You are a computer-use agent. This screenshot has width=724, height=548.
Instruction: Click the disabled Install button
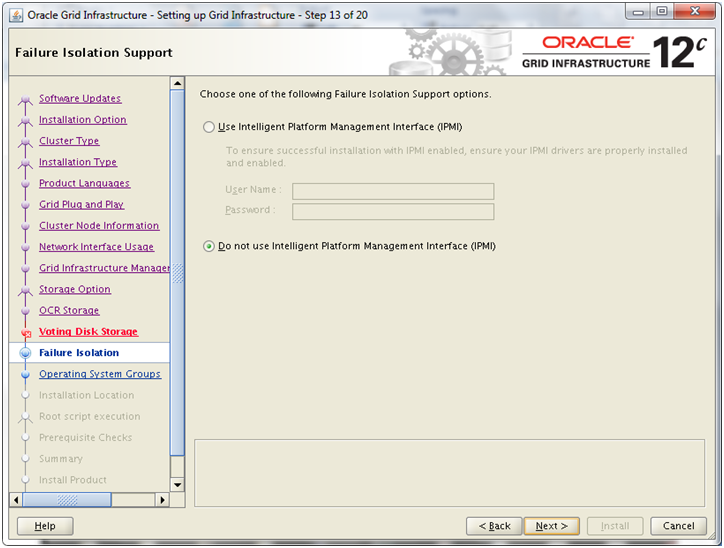click(x=615, y=526)
